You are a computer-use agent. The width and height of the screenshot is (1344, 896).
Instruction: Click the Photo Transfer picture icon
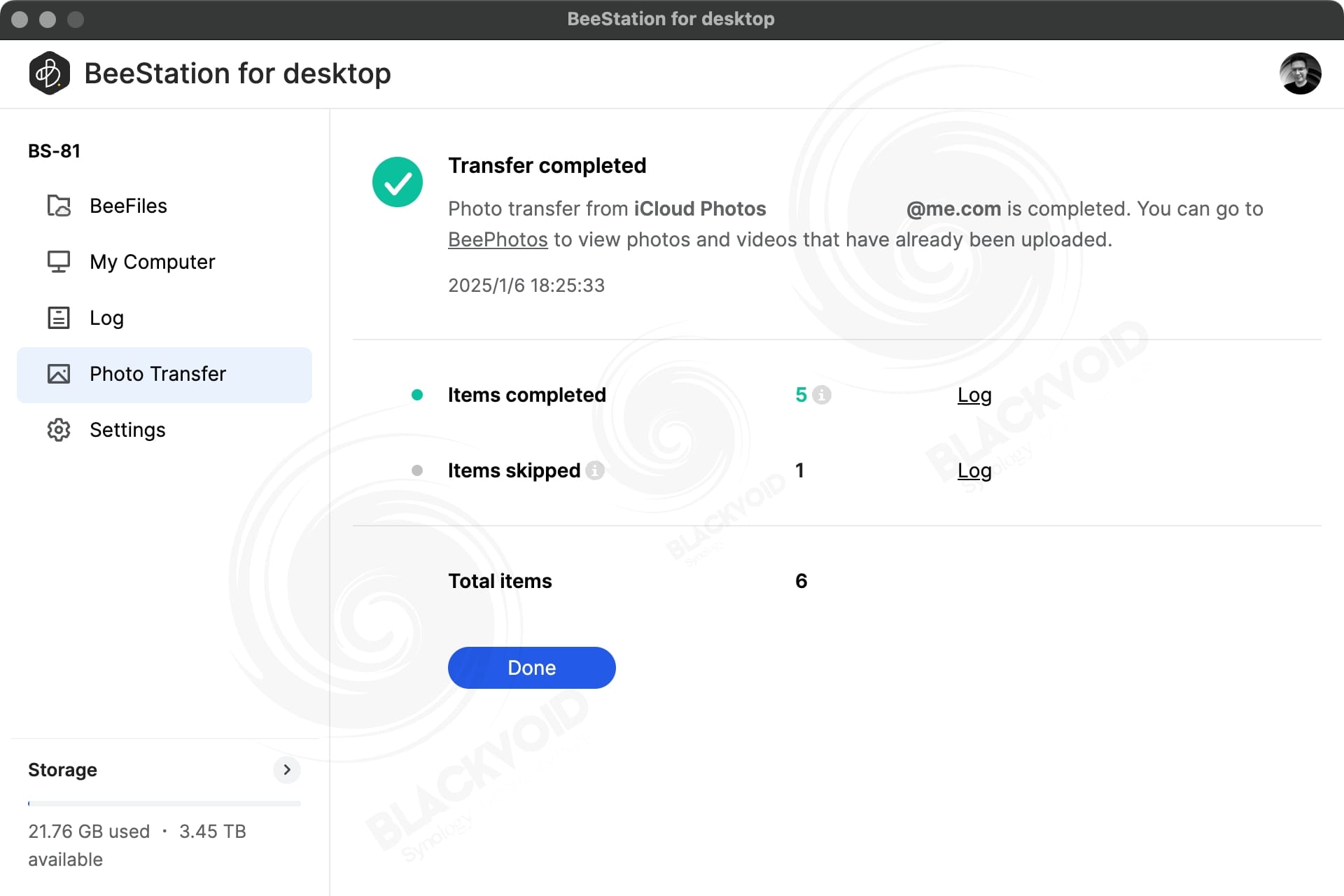coord(59,374)
